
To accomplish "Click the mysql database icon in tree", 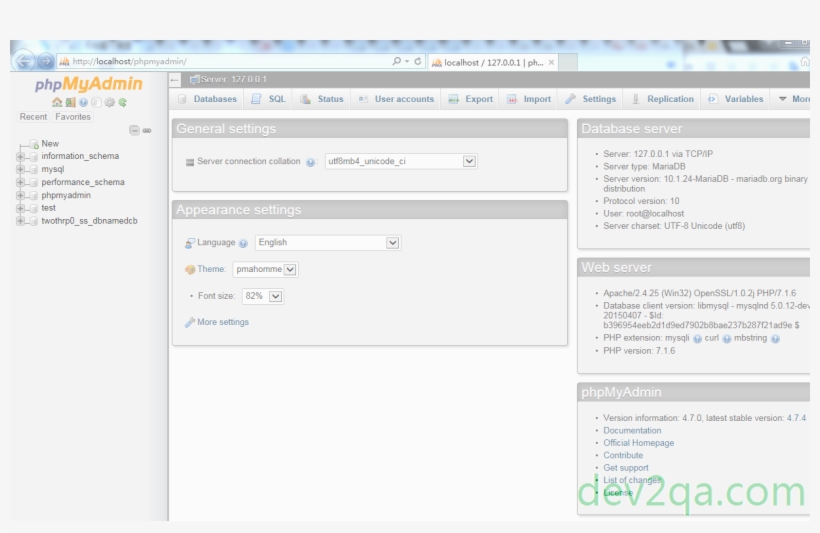I will coord(33,169).
